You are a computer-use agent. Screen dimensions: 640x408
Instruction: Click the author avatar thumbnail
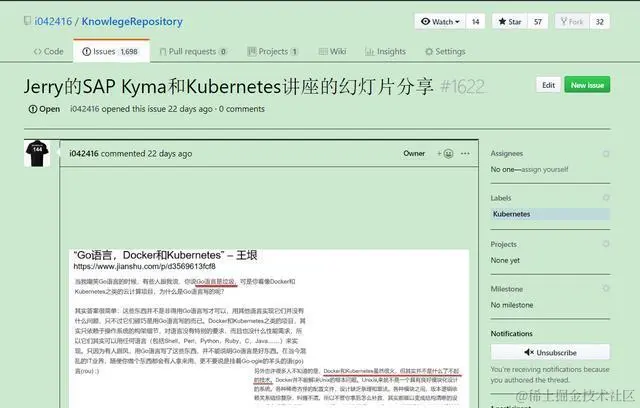click(37, 153)
